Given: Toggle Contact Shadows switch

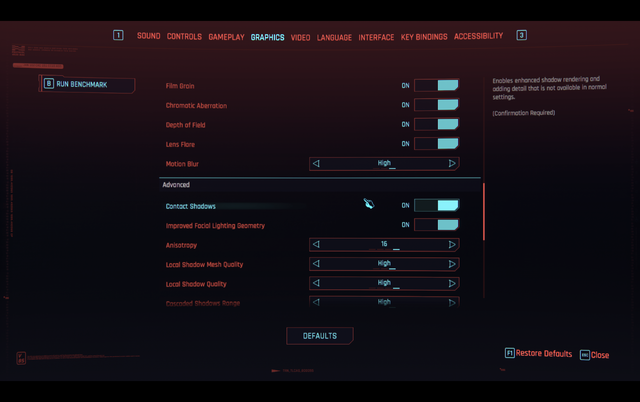Looking at the screenshot, I should pos(436,205).
